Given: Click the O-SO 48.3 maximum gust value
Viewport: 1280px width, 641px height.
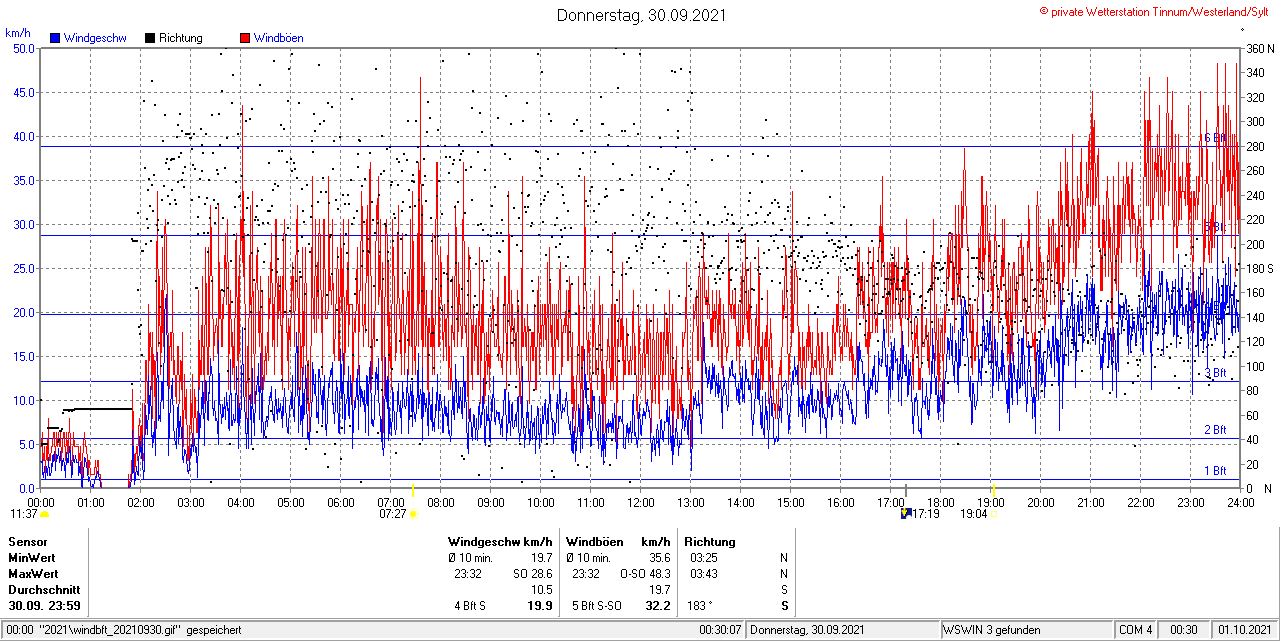Looking at the screenshot, I should pyautogui.click(x=645, y=574).
